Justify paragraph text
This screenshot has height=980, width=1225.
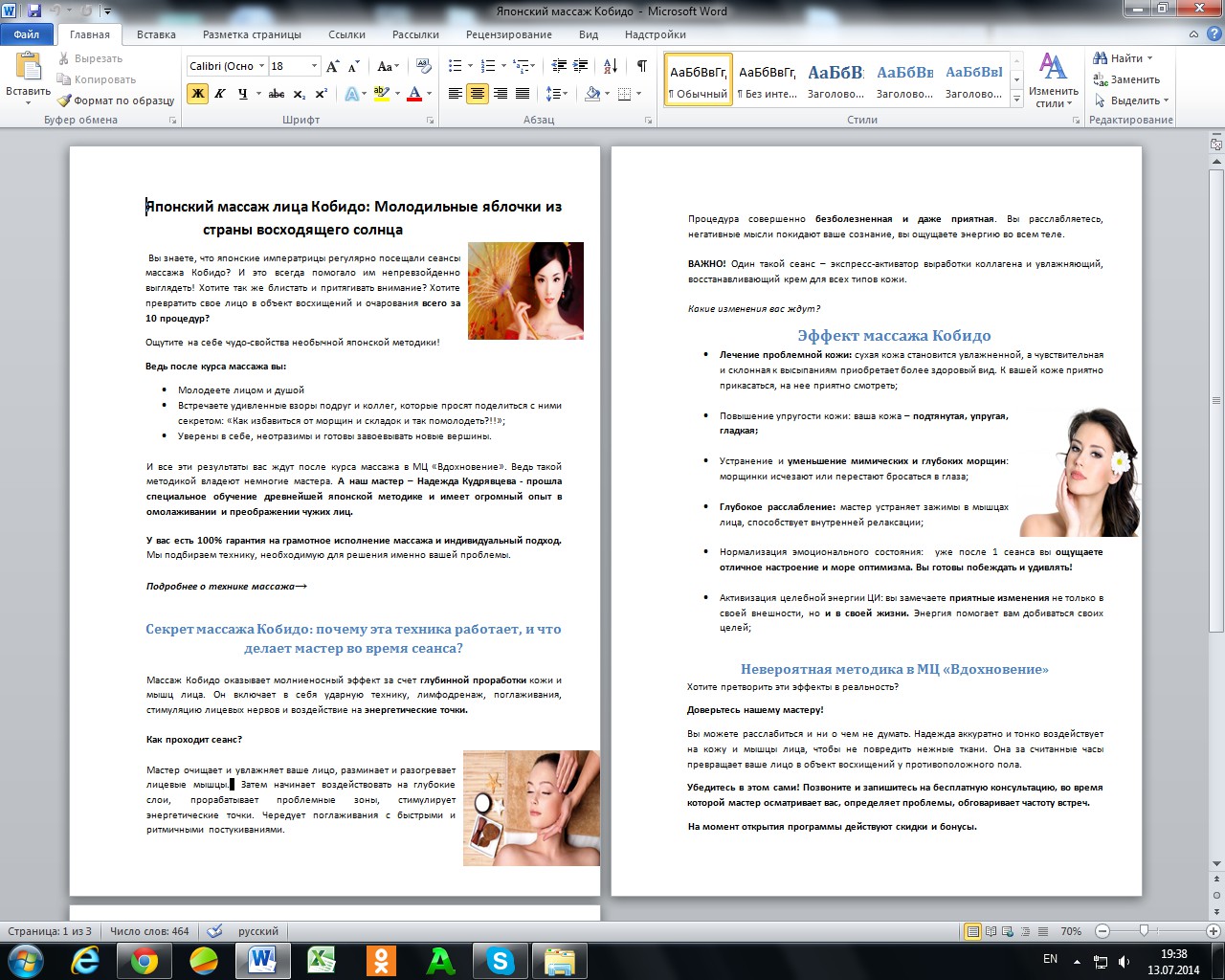(x=523, y=94)
